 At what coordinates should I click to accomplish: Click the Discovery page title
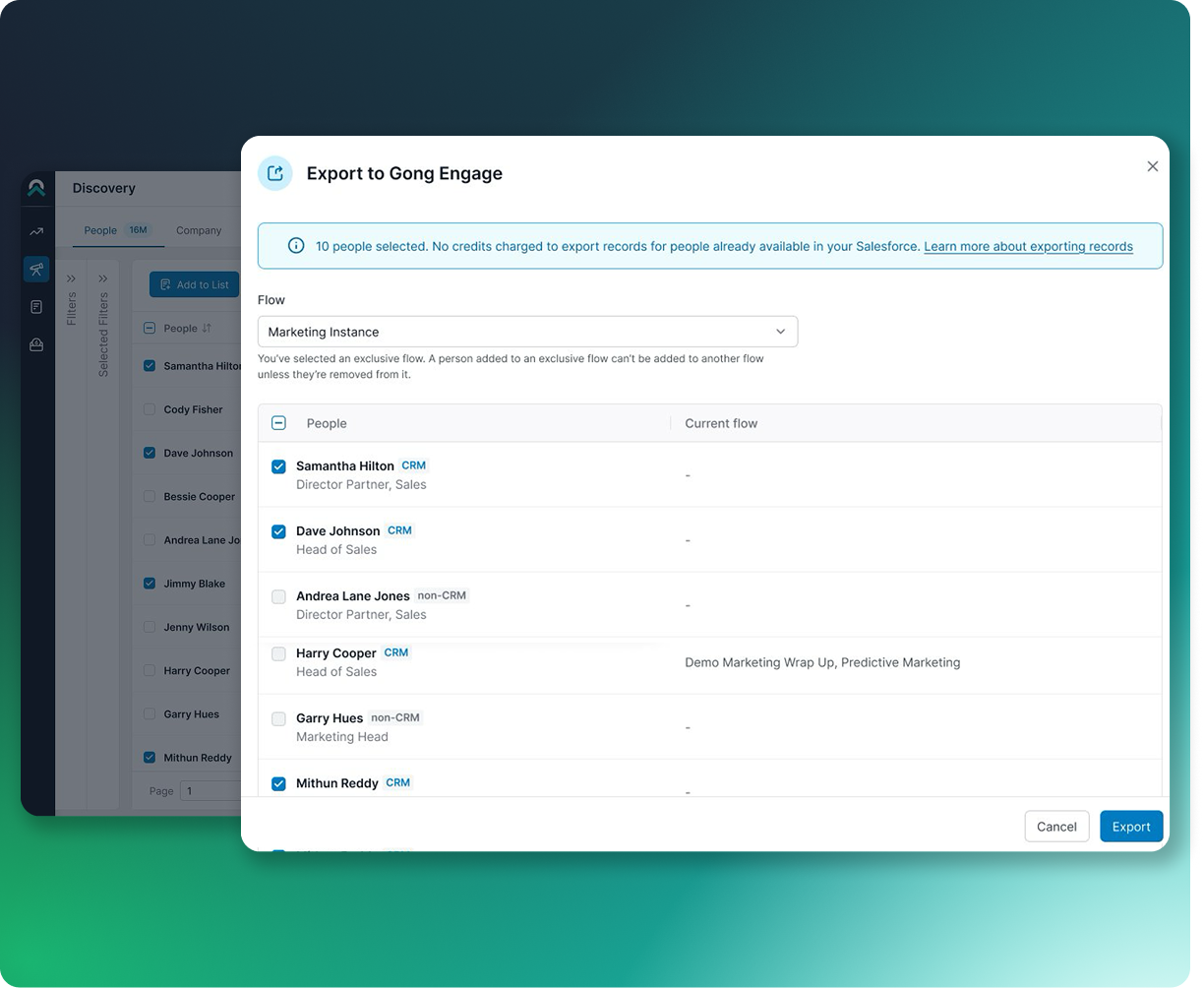click(x=103, y=188)
